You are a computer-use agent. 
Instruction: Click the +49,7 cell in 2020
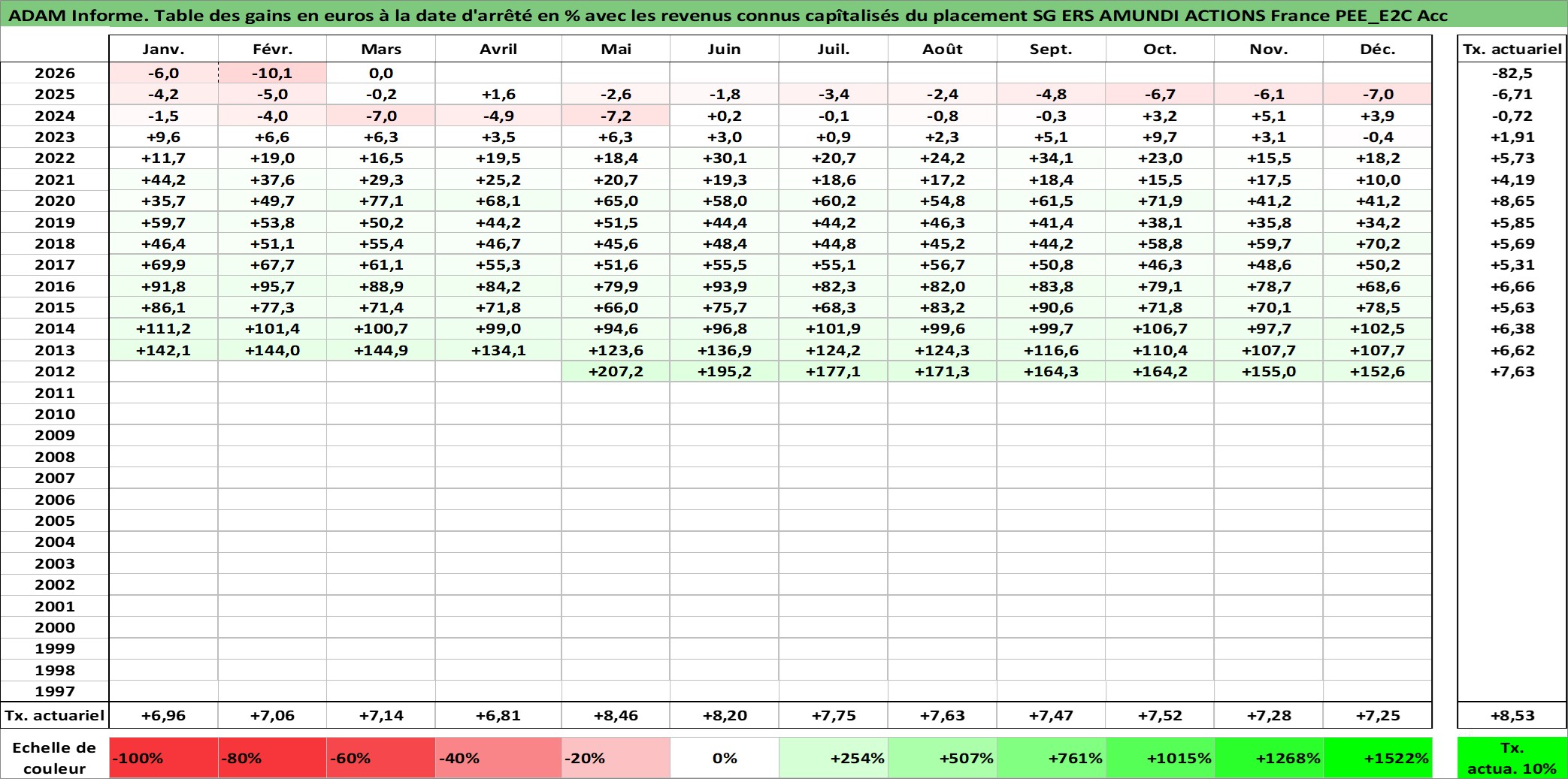272,201
